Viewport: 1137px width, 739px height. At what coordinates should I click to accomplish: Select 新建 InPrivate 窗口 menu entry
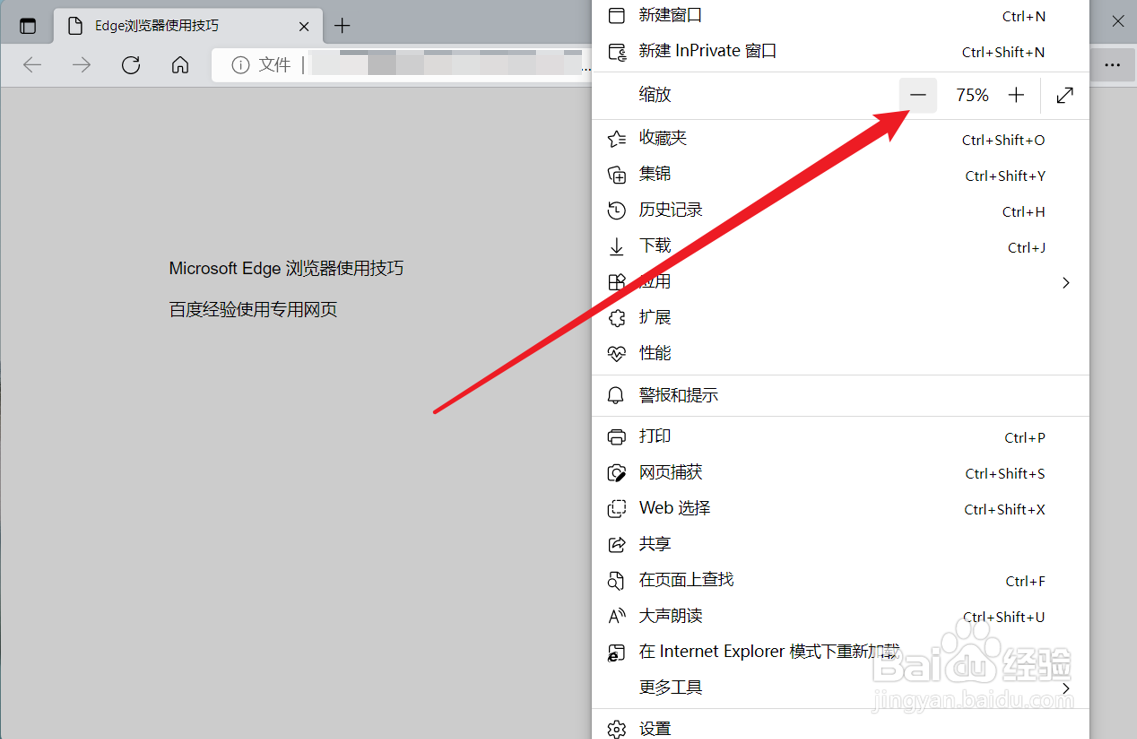point(840,51)
